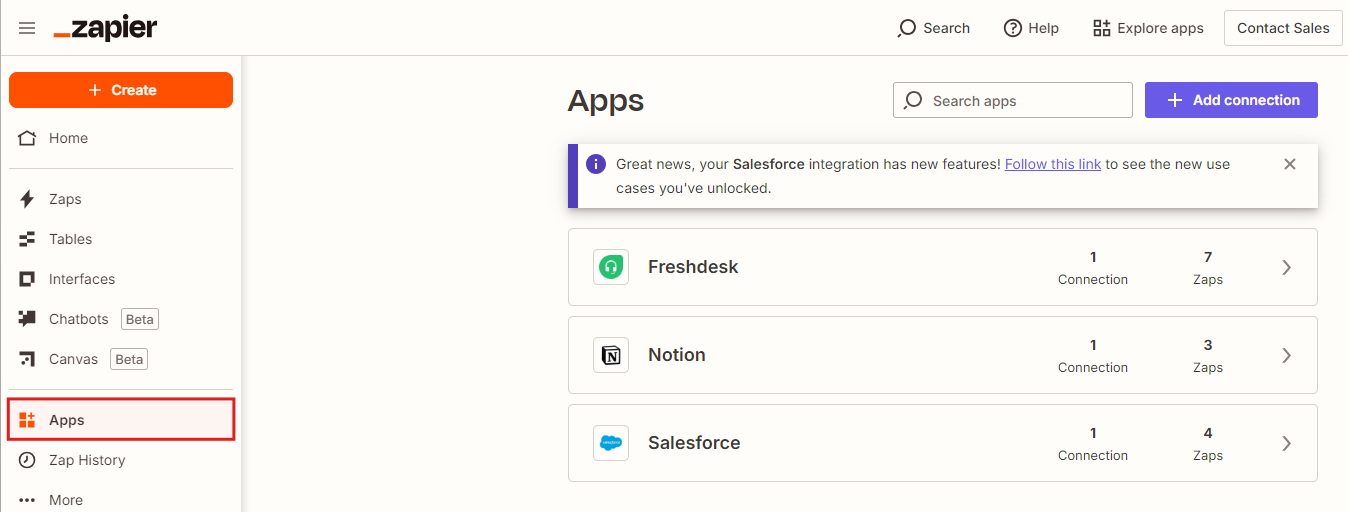Click Freshdesk's 1 Connection count
Viewport: 1348px width, 512px height.
point(1093,268)
